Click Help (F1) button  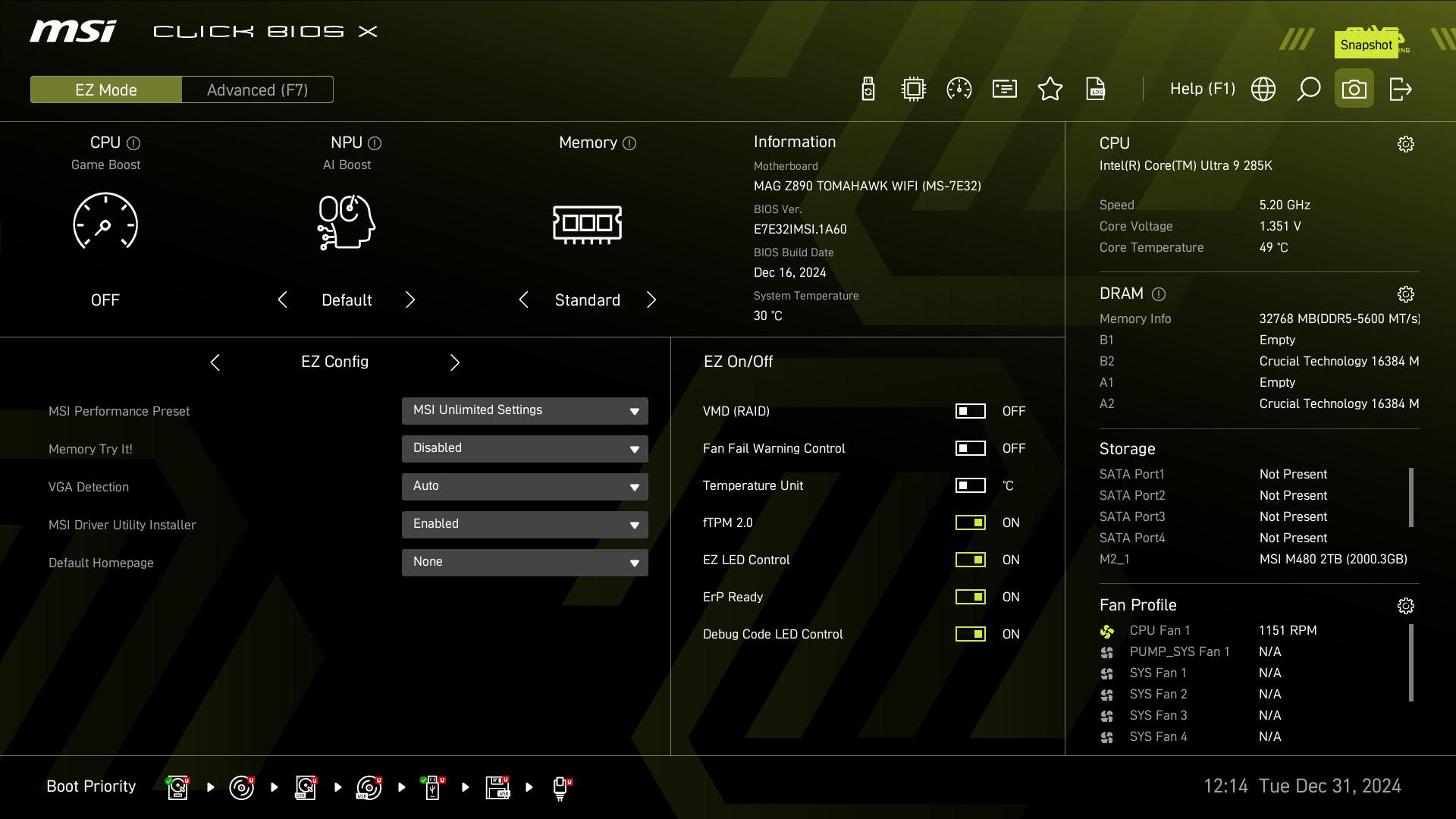1203,89
